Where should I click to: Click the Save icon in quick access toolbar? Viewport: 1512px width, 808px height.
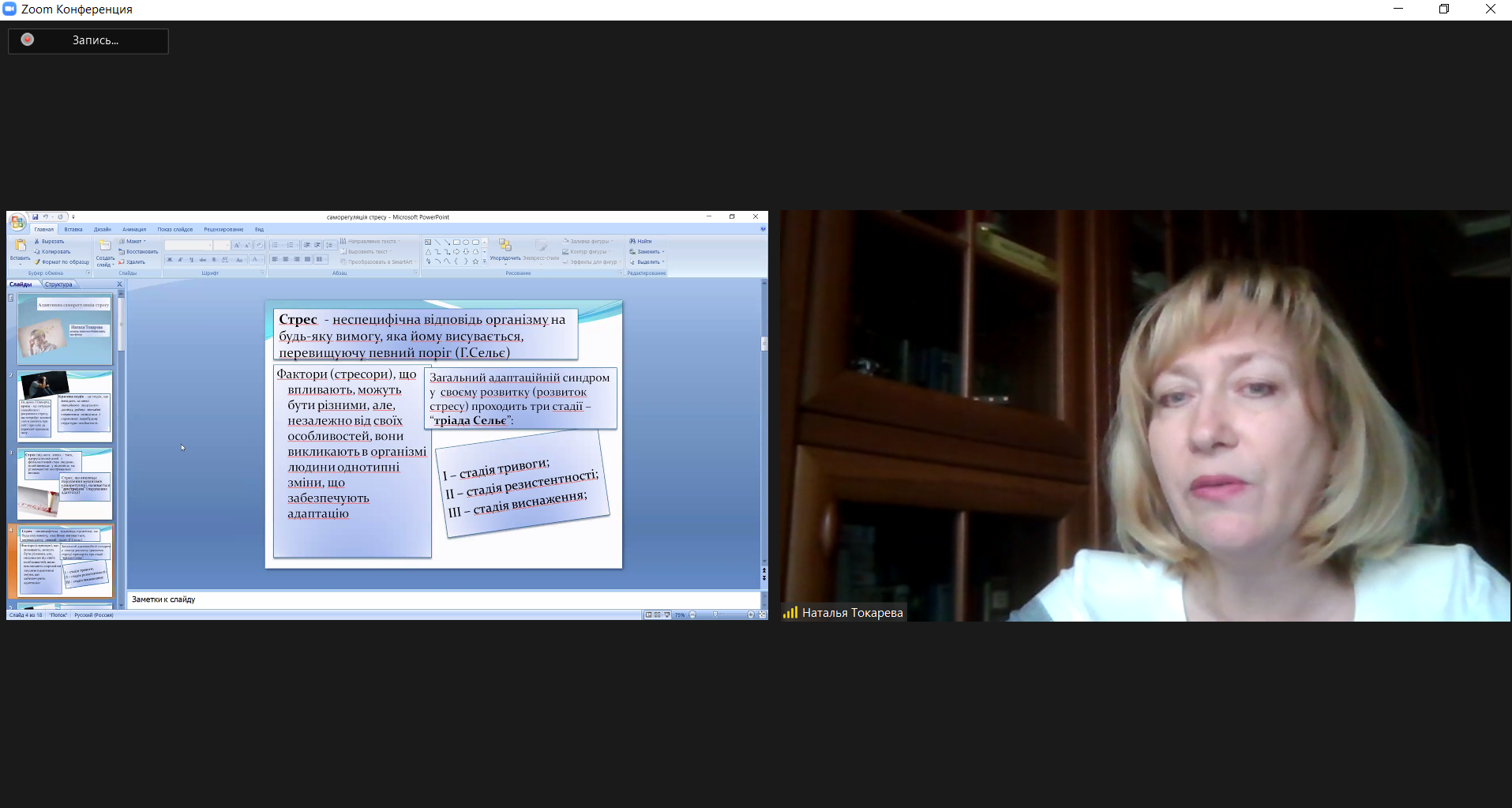coord(36,216)
